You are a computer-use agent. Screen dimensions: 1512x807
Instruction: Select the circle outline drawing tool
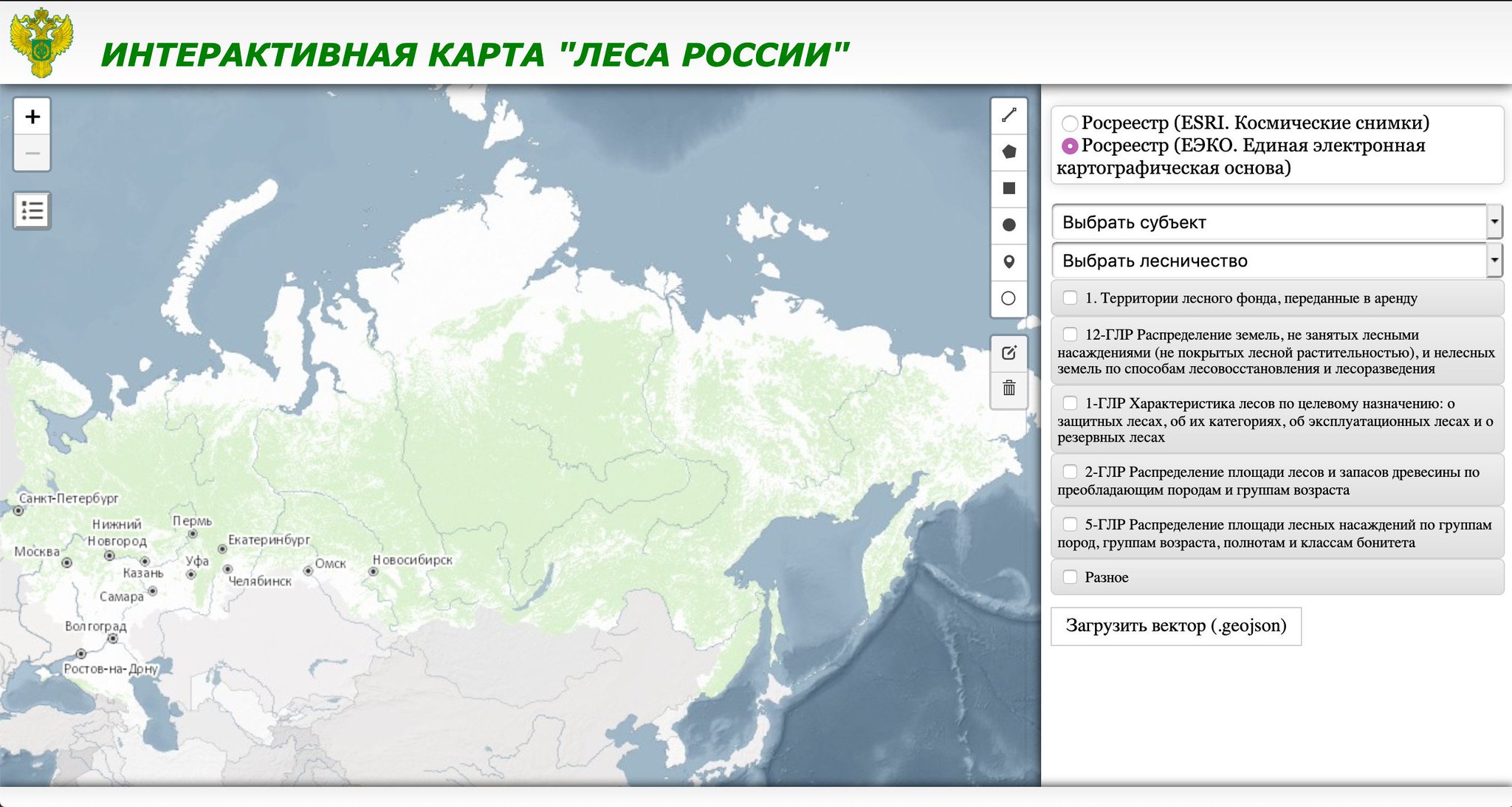click(x=1009, y=298)
